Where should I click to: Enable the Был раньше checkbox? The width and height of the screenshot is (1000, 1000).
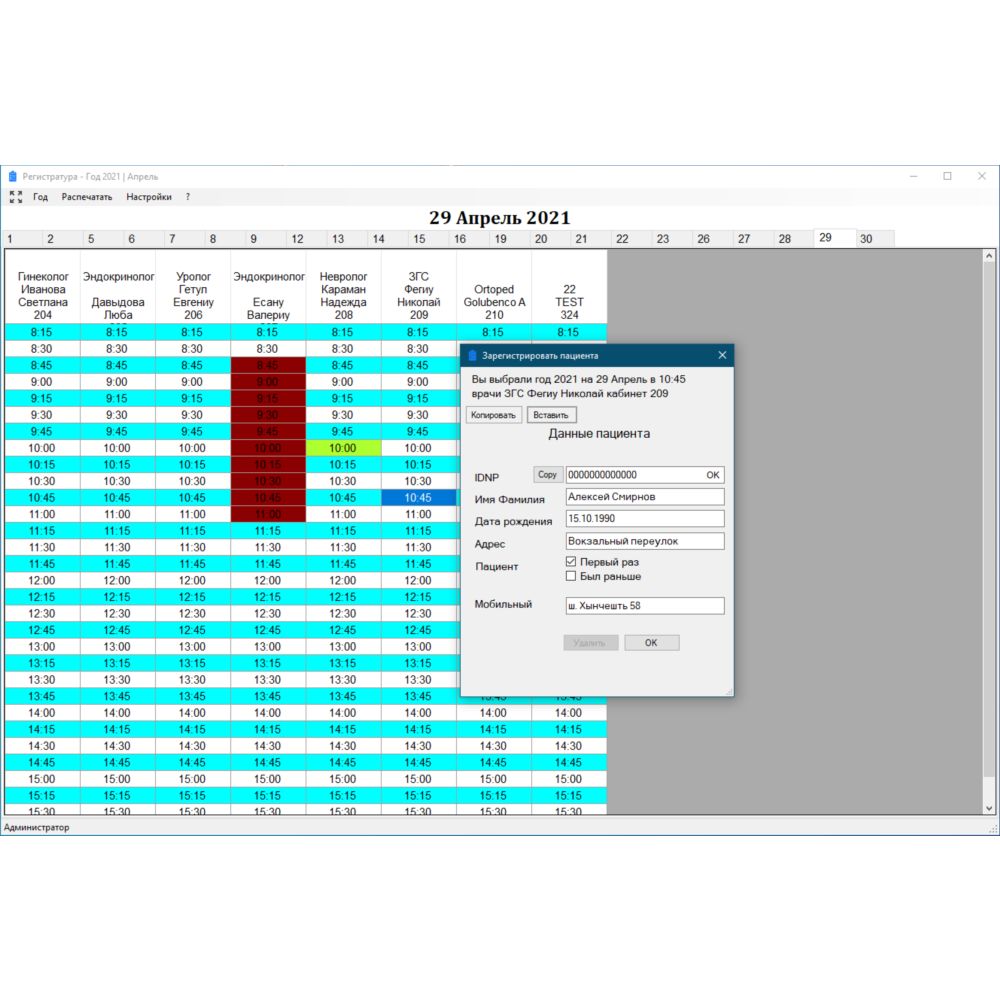[571, 576]
